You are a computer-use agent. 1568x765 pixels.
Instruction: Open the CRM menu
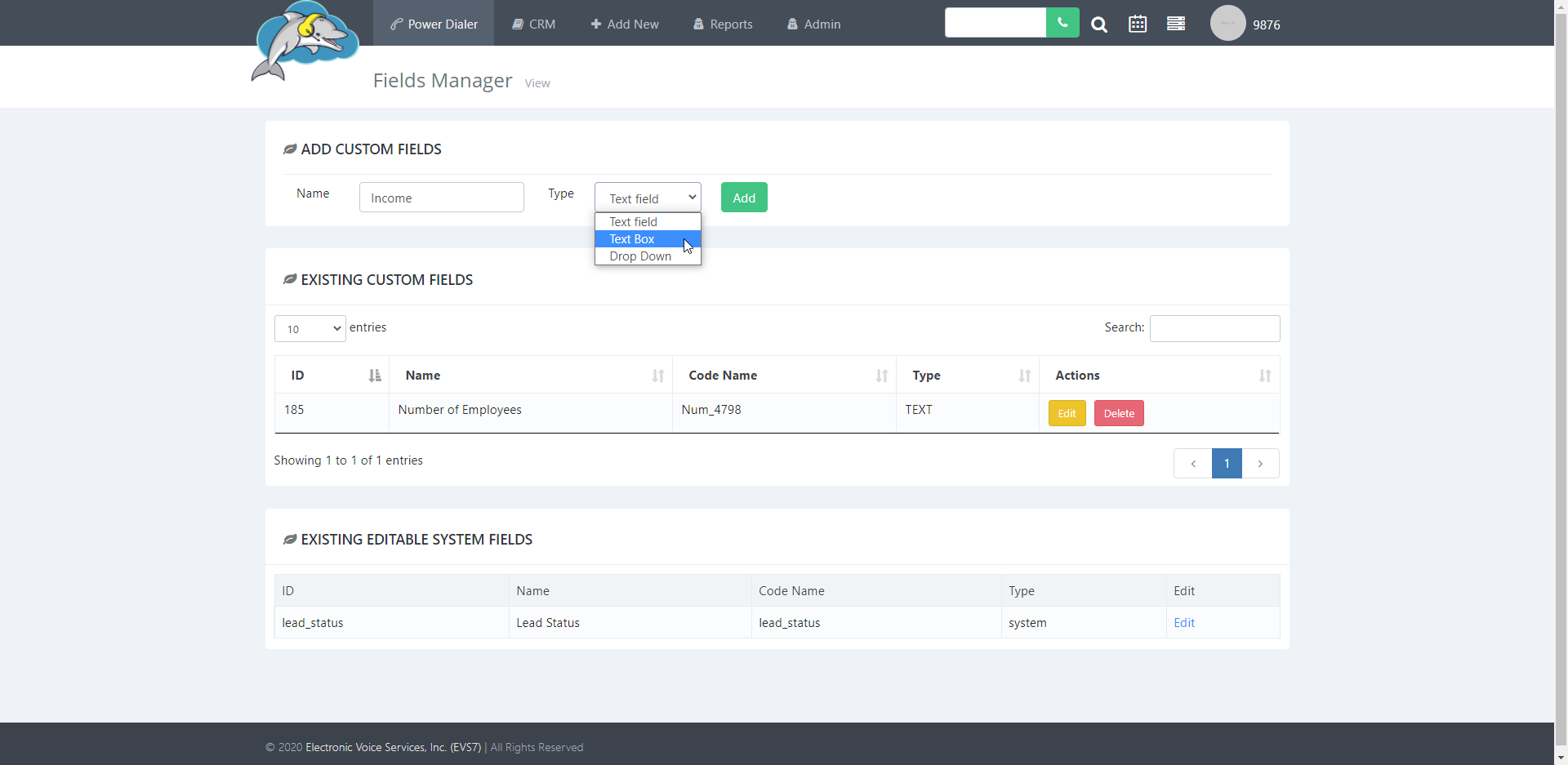click(534, 24)
